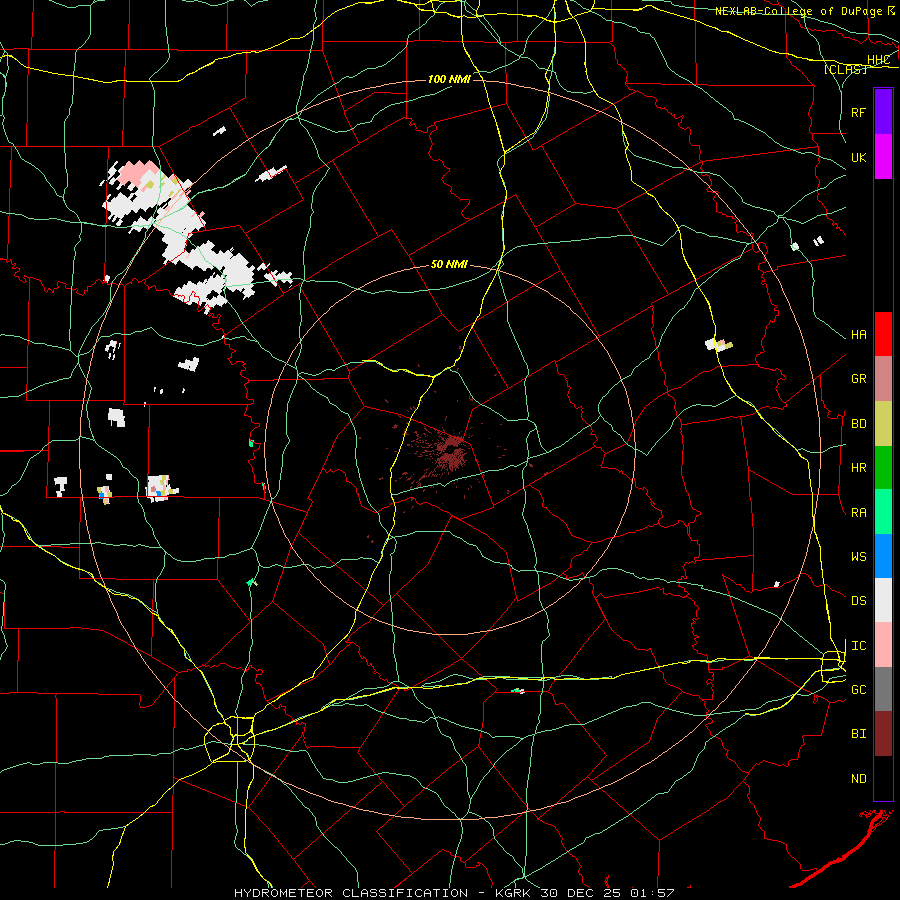Click the "BD" legend label

coord(859,424)
